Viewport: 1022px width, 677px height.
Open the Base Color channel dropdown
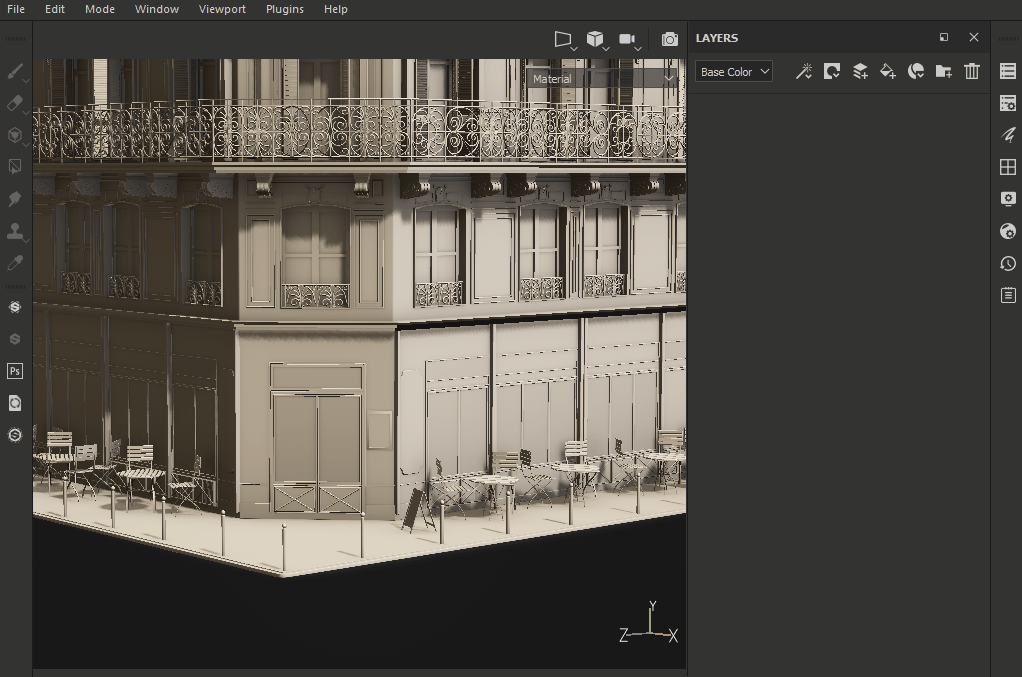point(734,72)
